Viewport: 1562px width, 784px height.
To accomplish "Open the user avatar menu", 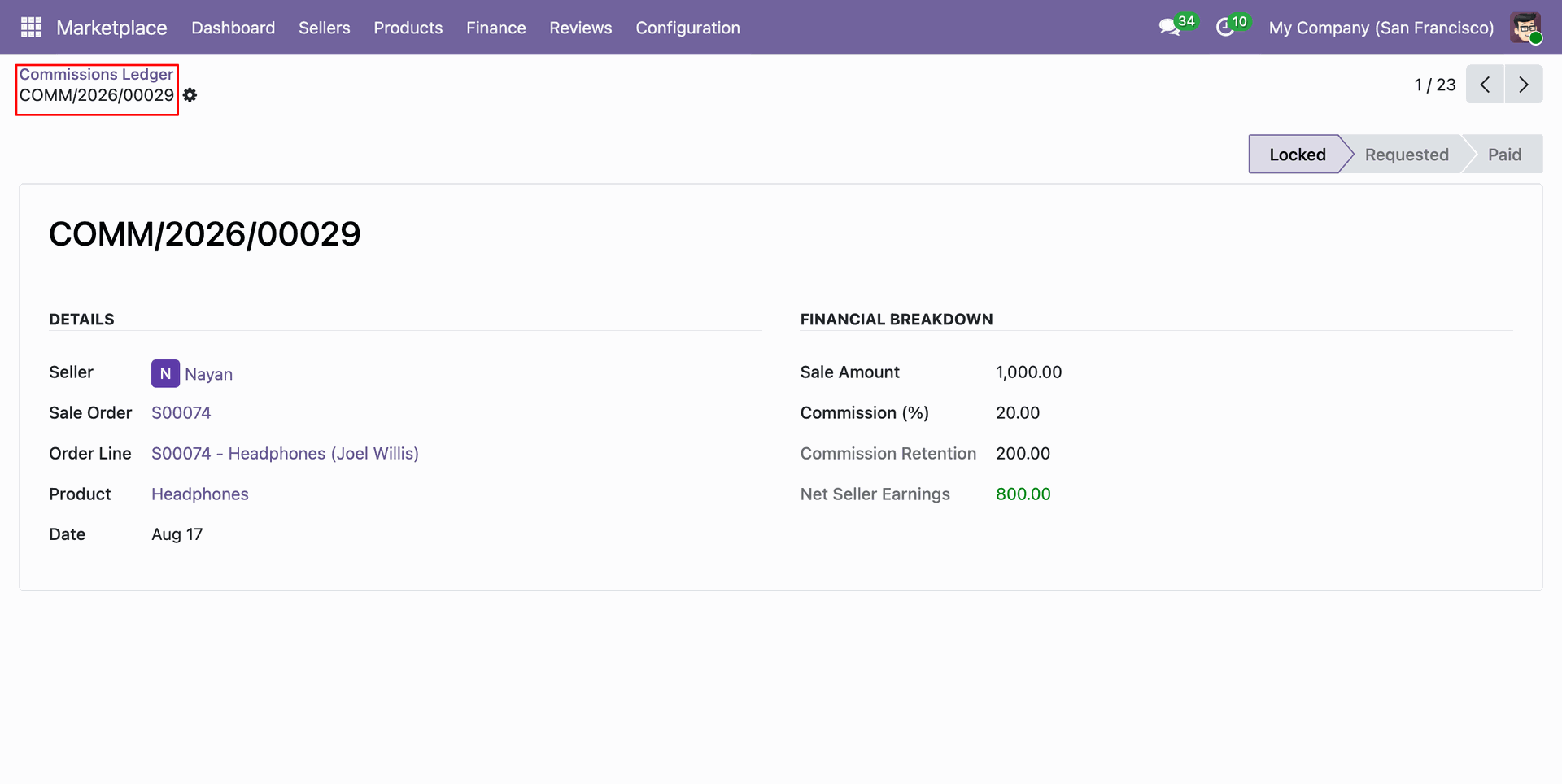I will (x=1525, y=28).
